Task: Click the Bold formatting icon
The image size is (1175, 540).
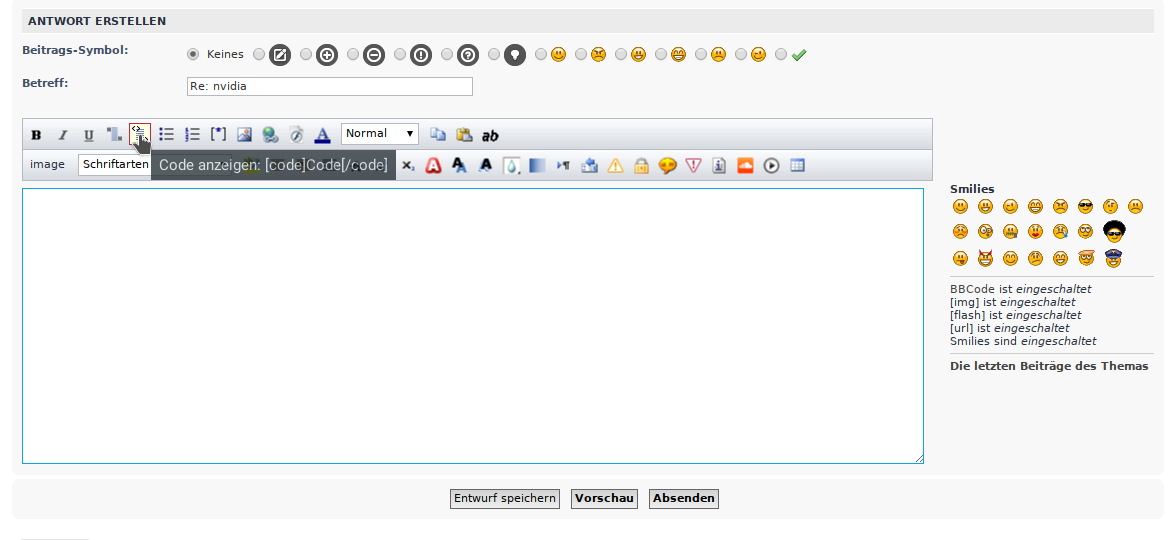Action: (36, 135)
